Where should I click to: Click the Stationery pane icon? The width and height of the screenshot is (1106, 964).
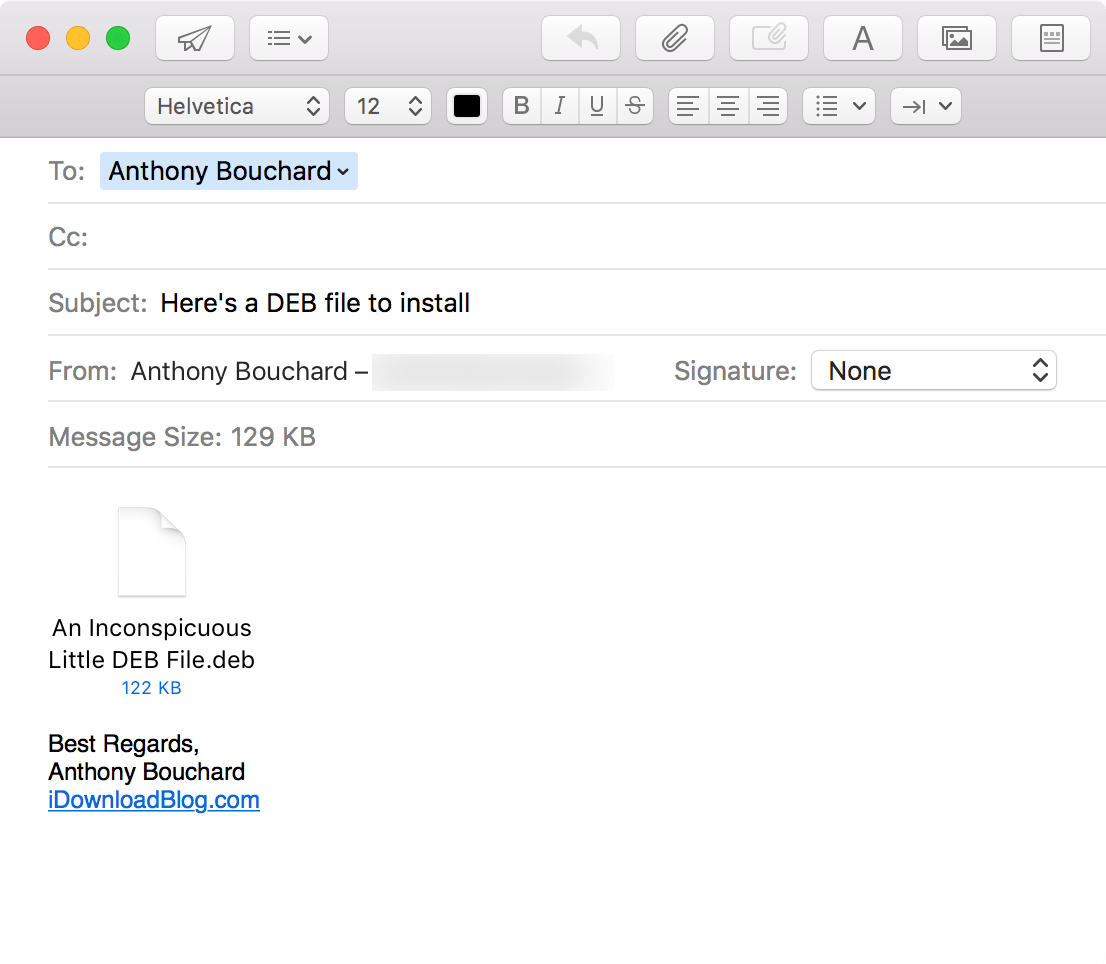pos(1050,38)
